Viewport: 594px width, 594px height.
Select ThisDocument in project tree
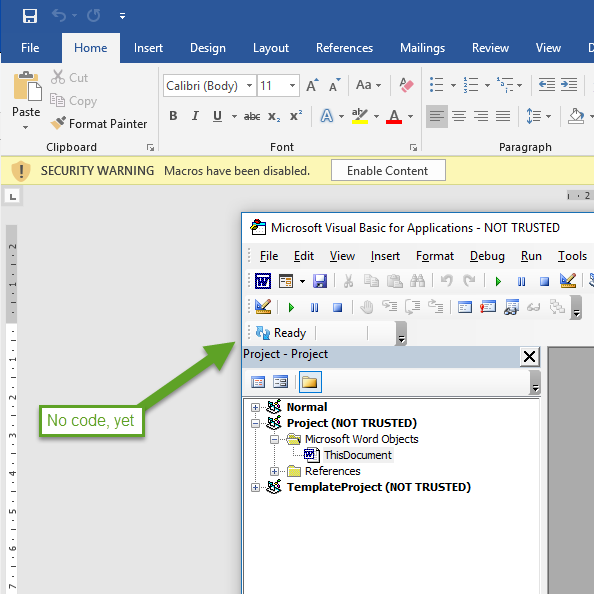tap(358, 455)
